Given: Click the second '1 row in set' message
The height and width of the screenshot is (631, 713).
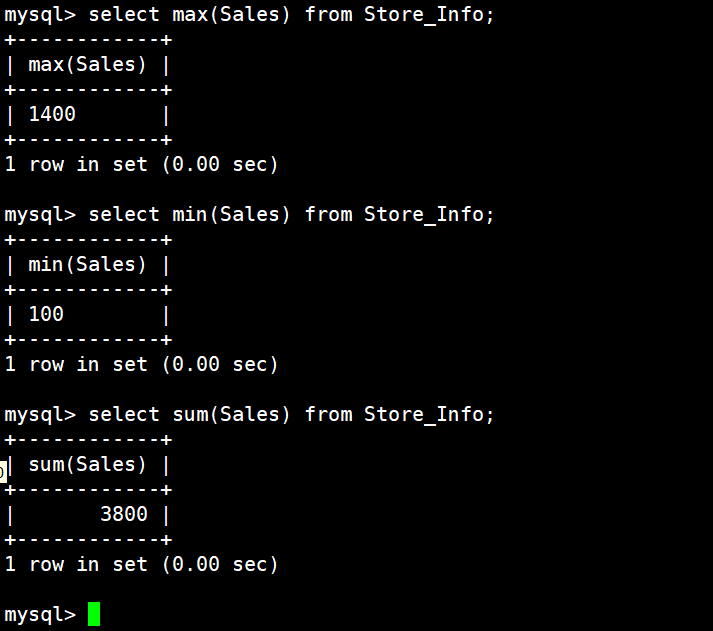Looking at the screenshot, I should 141,365.
